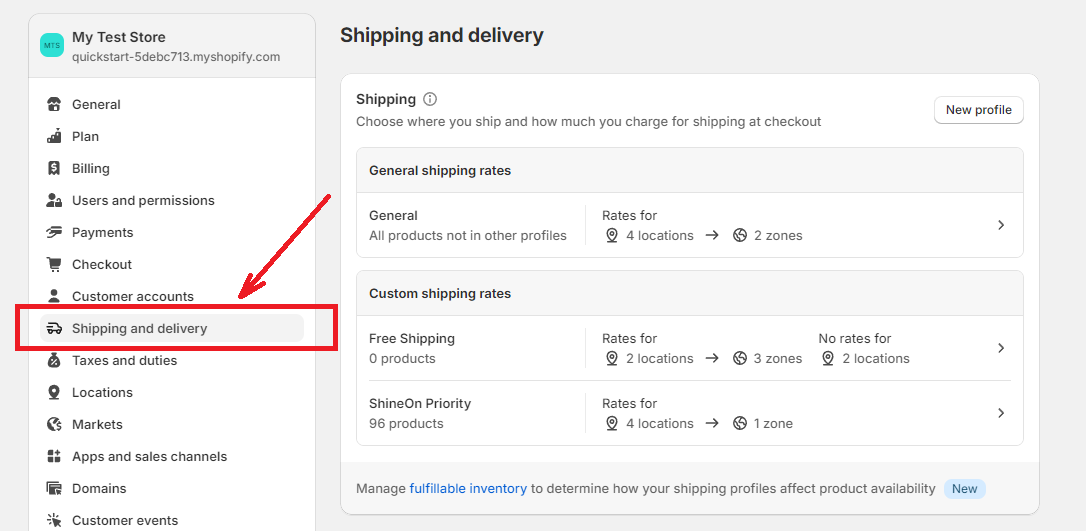Screen dimensions: 1086x531
Task: Open Markets via the globe icon
Action: (x=54, y=424)
